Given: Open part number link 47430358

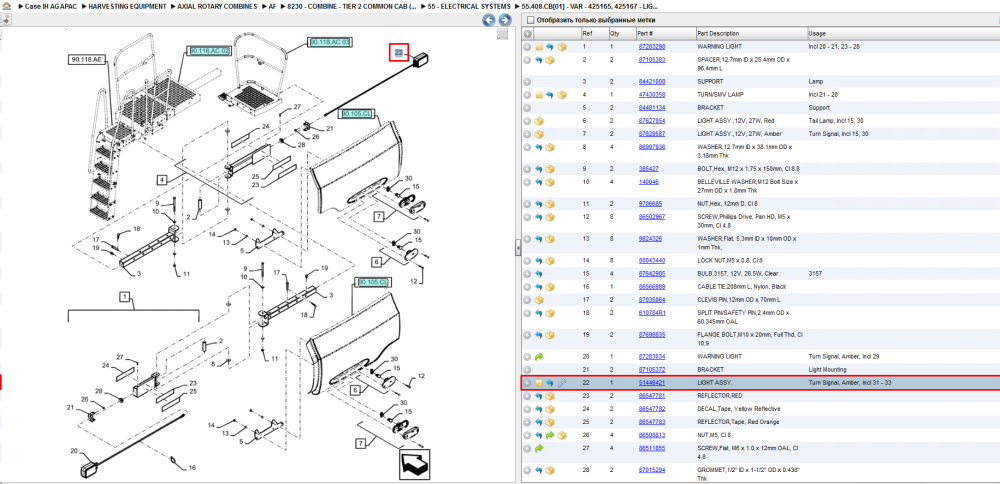Looking at the screenshot, I should (652, 95).
